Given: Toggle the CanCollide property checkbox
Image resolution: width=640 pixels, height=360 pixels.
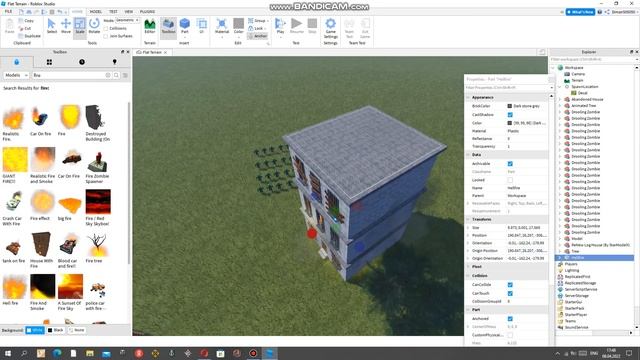Looking at the screenshot, I should pyautogui.click(x=510, y=284).
